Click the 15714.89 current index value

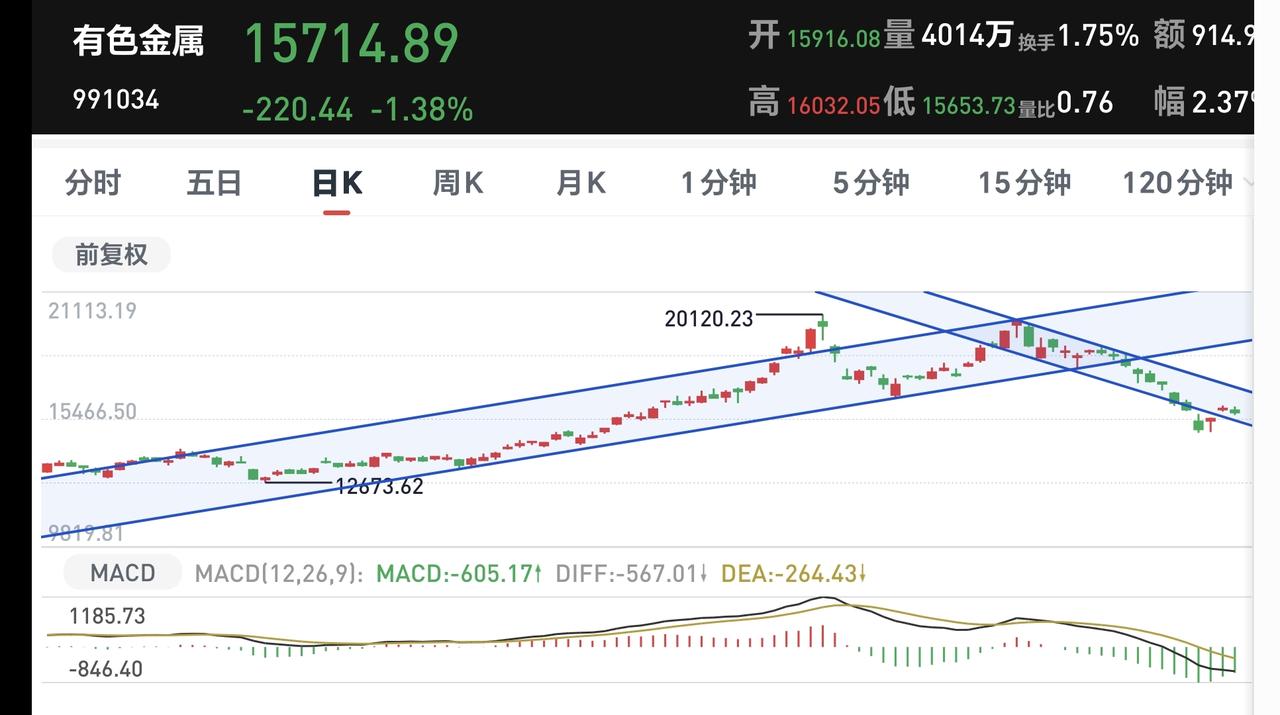(352, 43)
